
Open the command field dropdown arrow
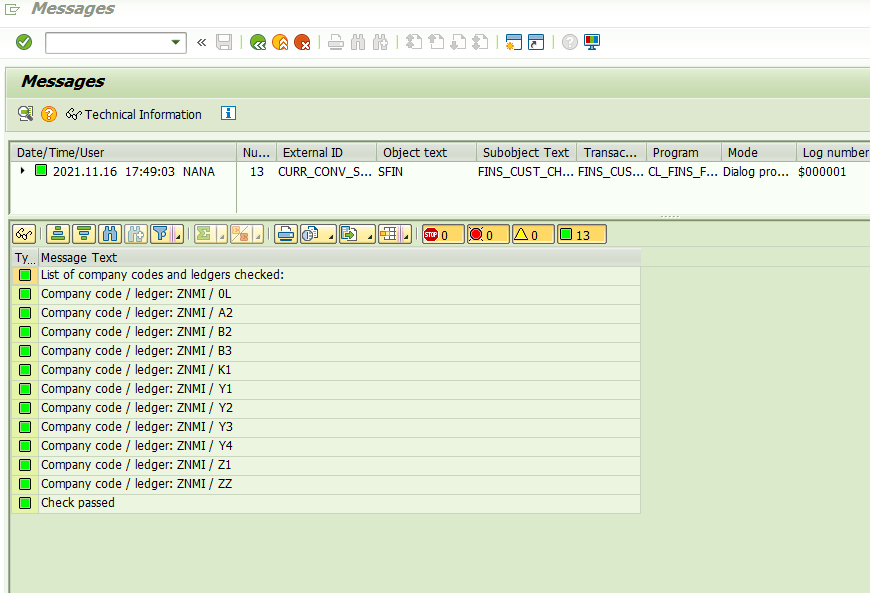coord(176,42)
